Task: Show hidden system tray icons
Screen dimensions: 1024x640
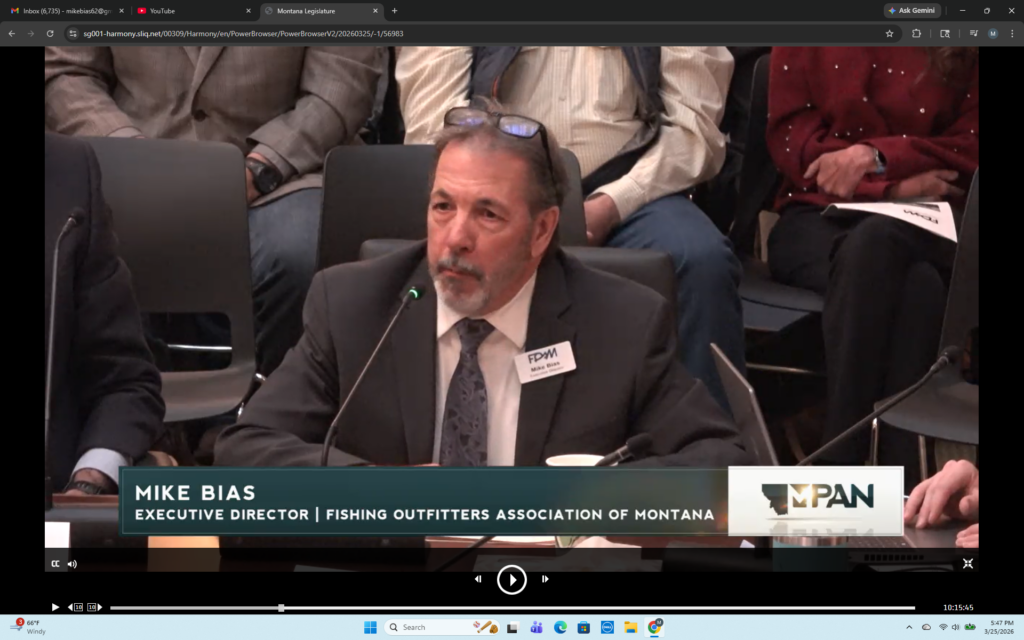Action: pos(909,627)
